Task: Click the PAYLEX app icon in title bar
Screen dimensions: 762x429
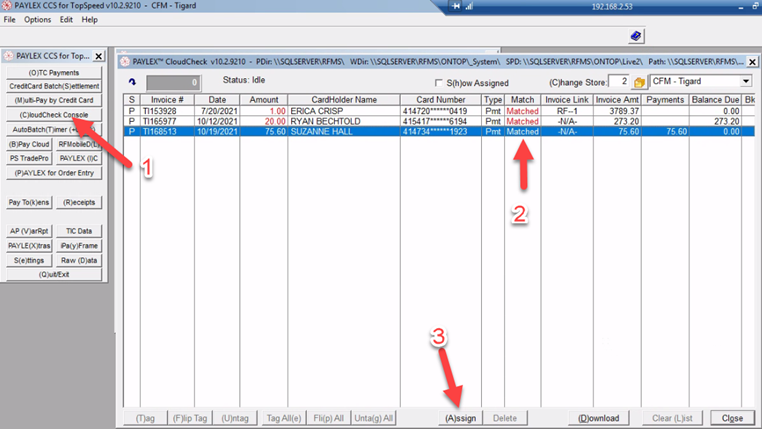Action: pyautogui.click(x=7, y=6)
